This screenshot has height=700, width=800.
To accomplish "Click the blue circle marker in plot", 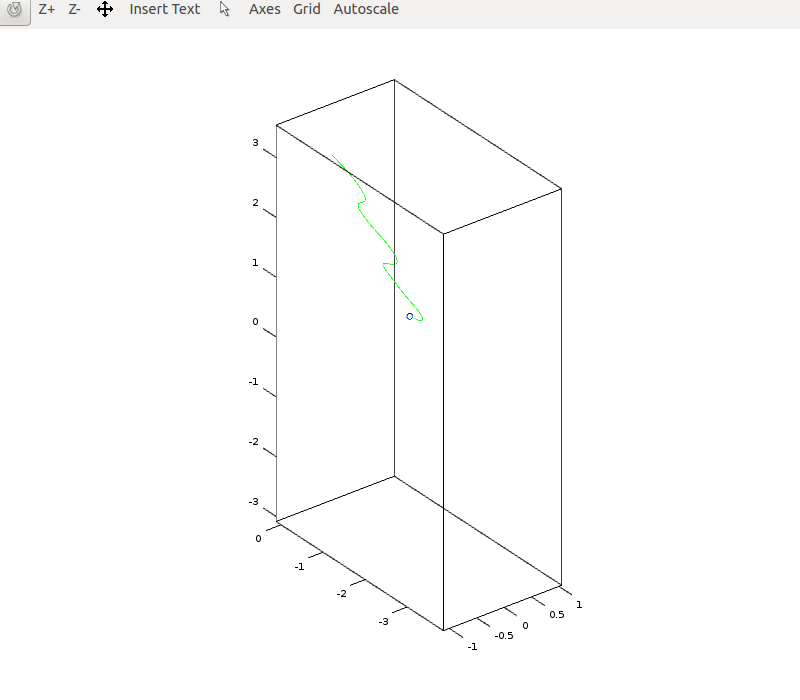I will click(x=410, y=316).
